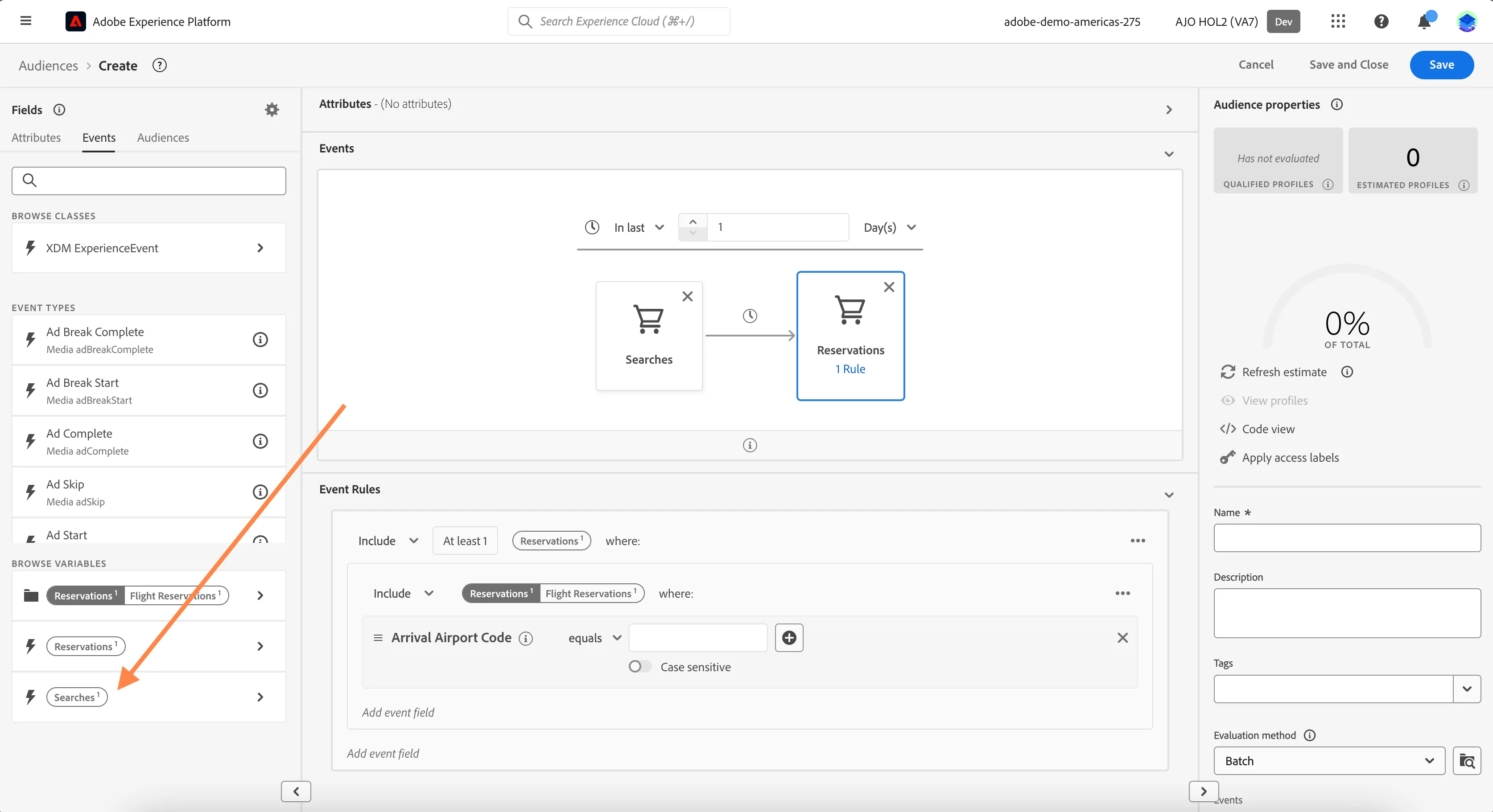
Task: Switch to the Audiences fields tab
Action: [163, 138]
